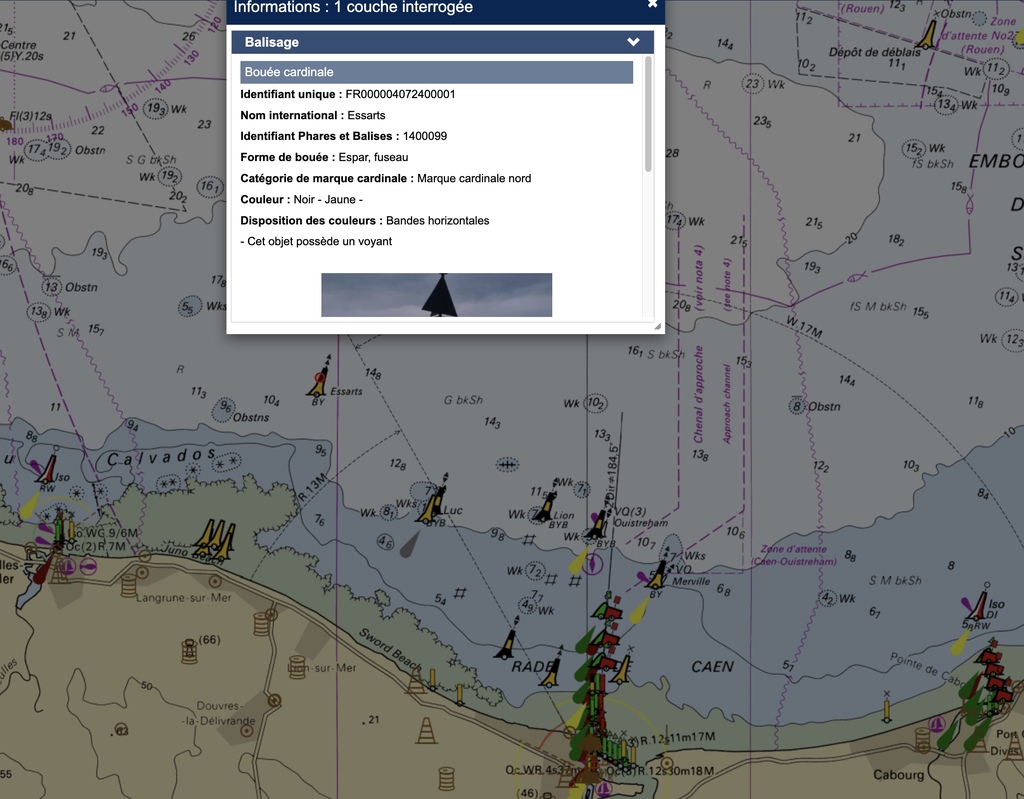This screenshot has height=799, width=1024.
Task: Grab the popup resize handle corner
Action: [x=657, y=326]
